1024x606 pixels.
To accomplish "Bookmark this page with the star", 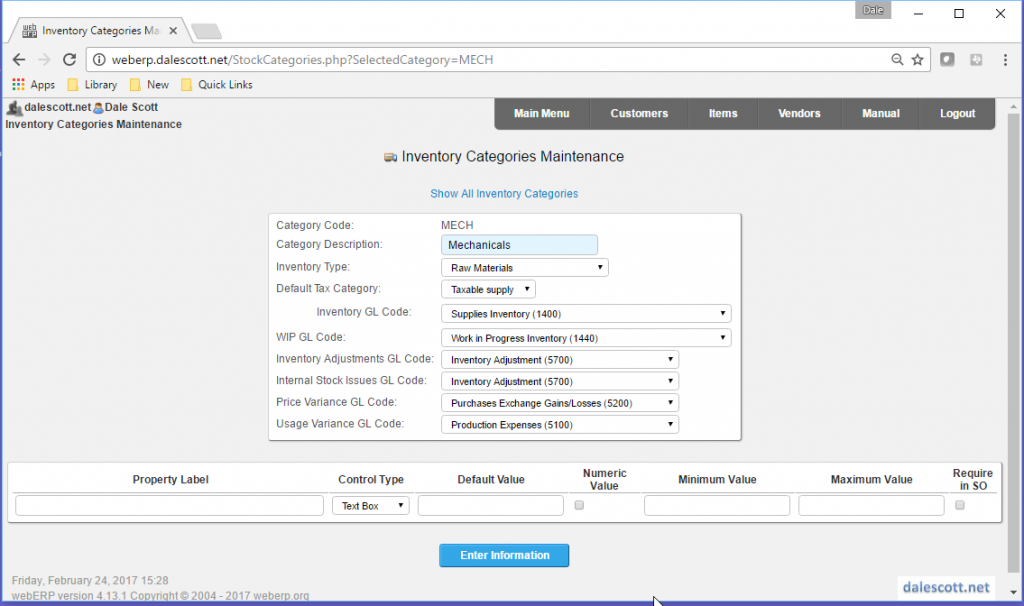I will coord(918,59).
